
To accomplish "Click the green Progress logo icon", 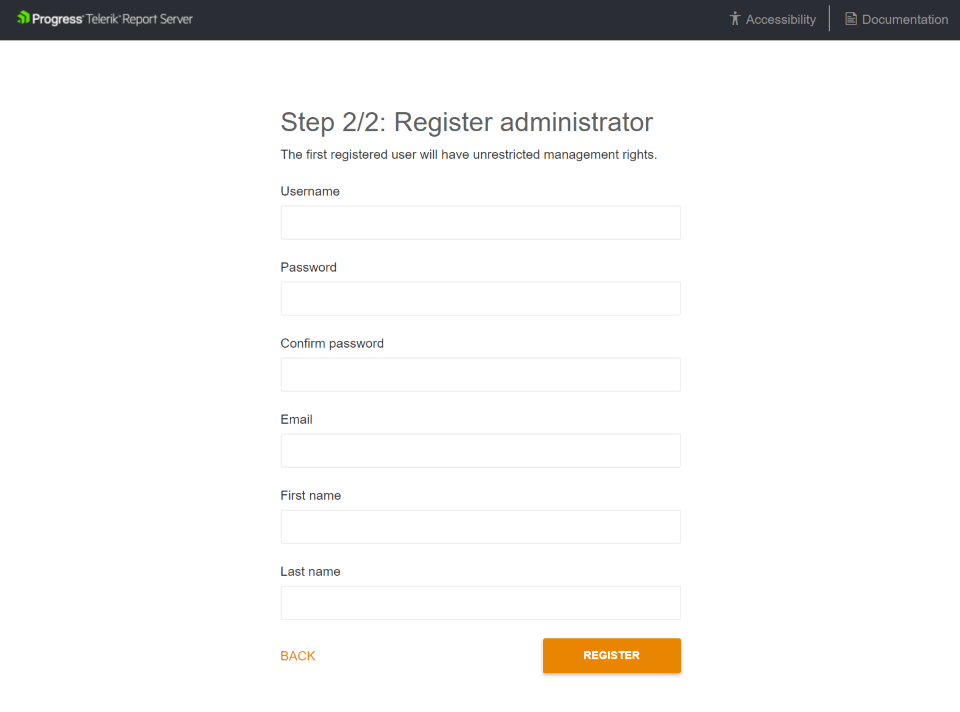I will (x=23, y=18).
